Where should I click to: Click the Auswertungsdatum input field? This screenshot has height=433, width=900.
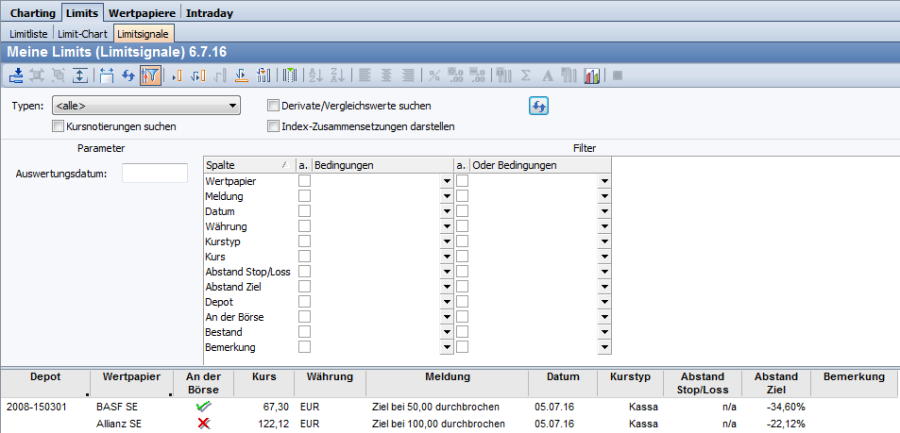tap(154, 173)
